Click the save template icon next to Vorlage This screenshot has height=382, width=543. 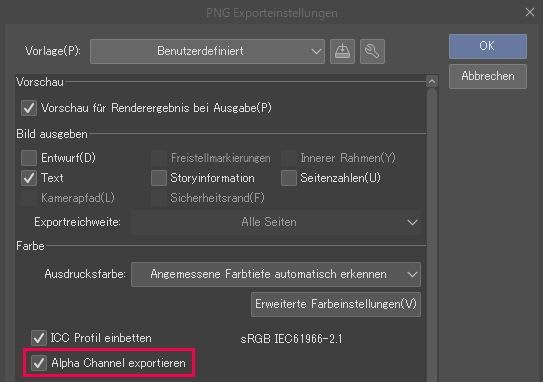(x=342, y=52)
